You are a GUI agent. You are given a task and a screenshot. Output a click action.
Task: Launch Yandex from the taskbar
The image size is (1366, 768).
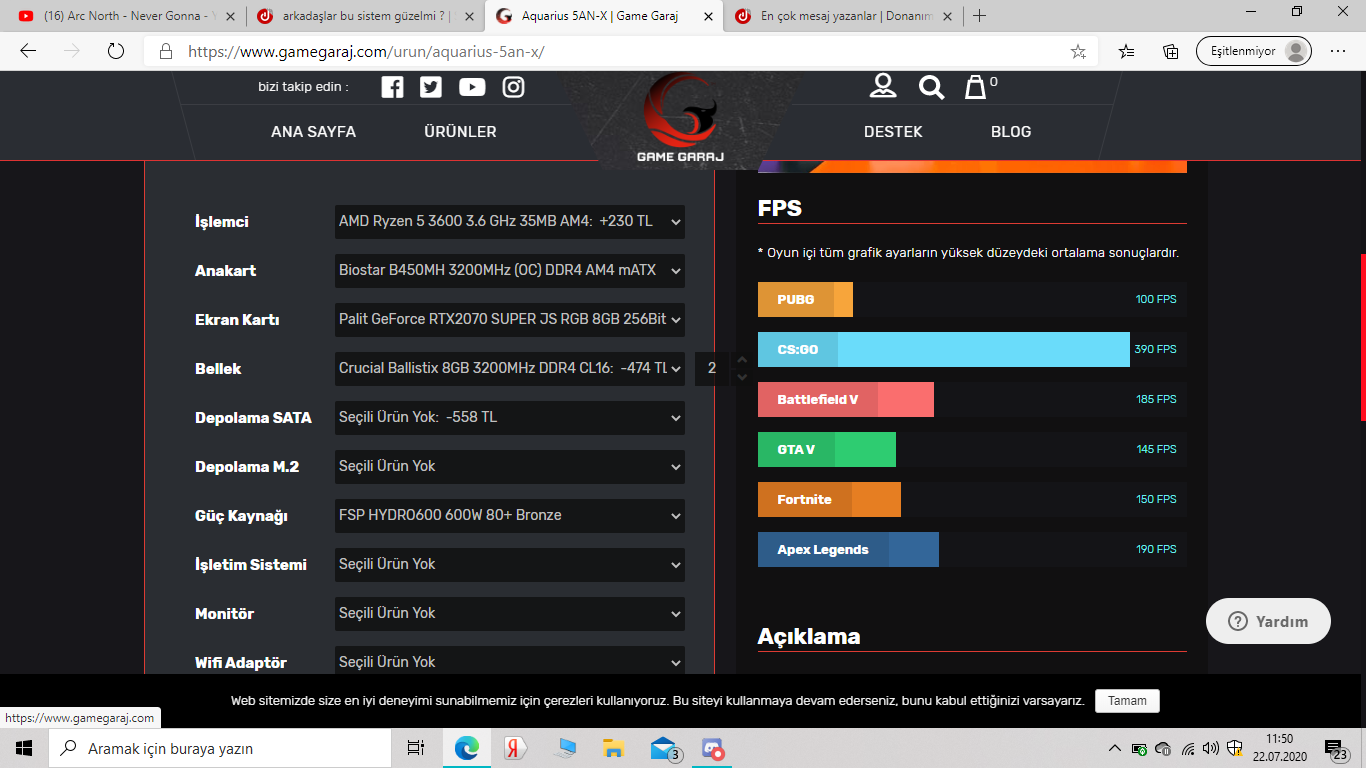click(x=515, y=748)
